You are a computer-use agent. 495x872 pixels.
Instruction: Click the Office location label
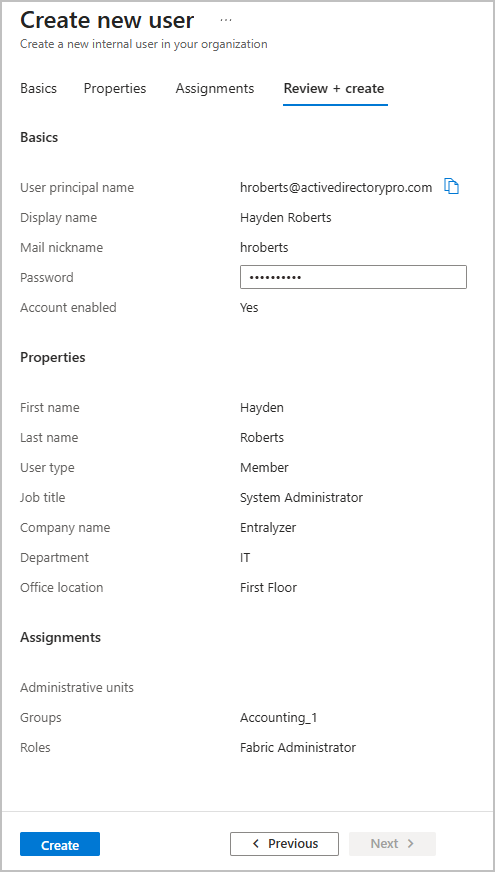coord(62,588)
